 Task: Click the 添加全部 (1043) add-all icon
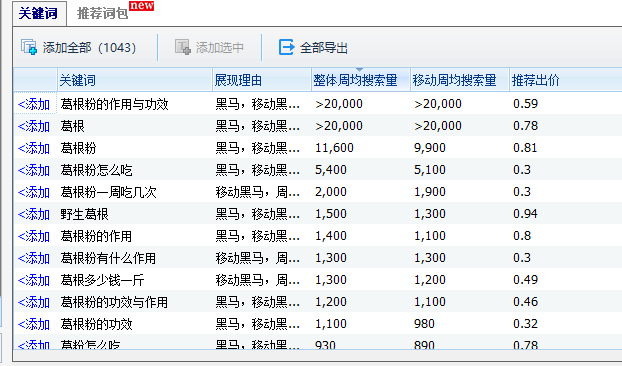[x=29, y=47]
